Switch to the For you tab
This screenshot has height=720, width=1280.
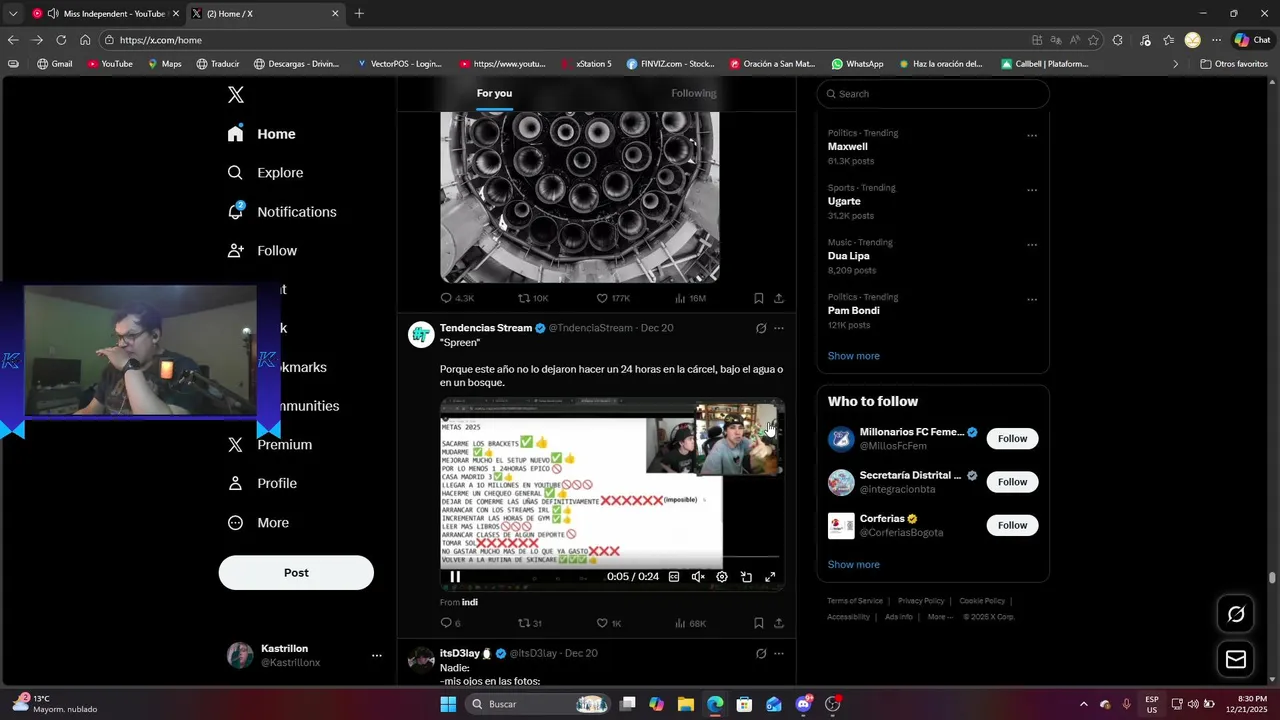pyautogui.click(x=494, y=93)
